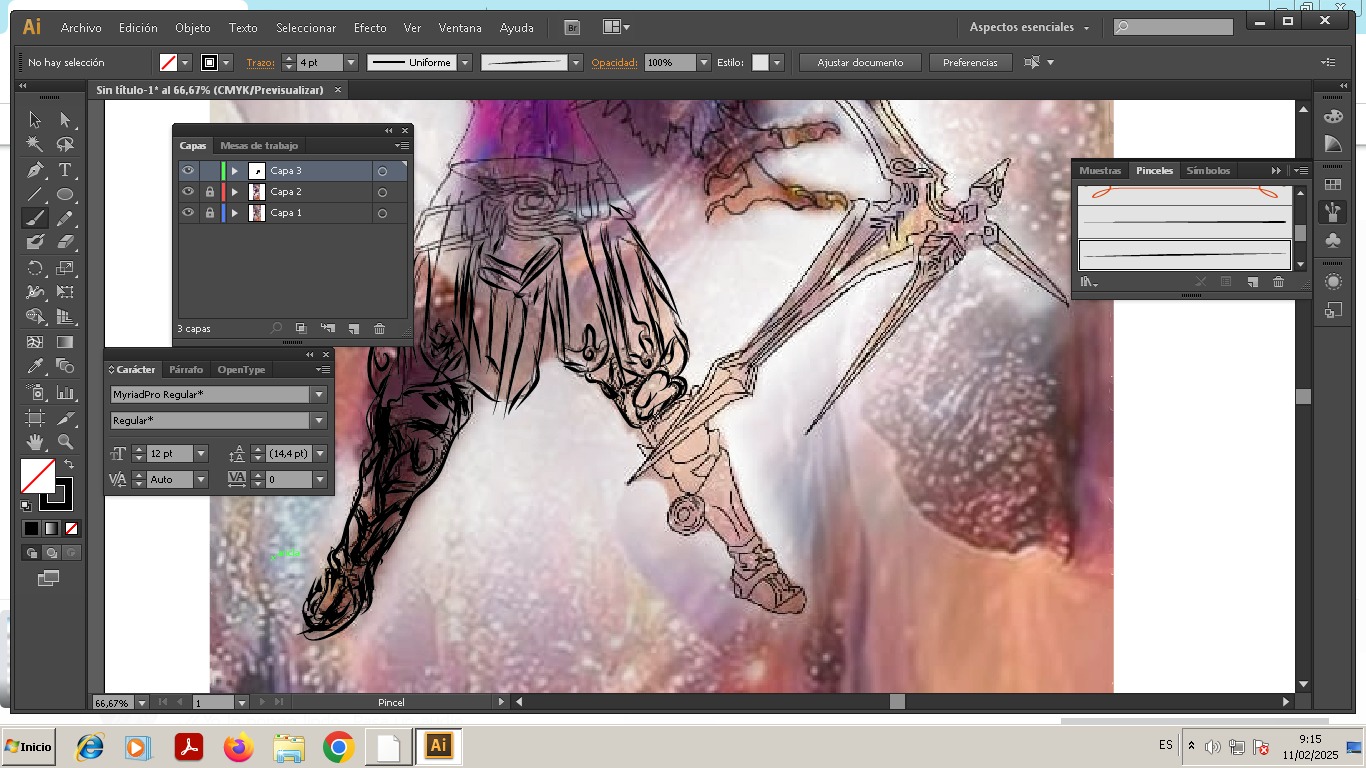Hide Capa 1 with its eye icon
1366x768 pixels.
click(x=187, y=213)
